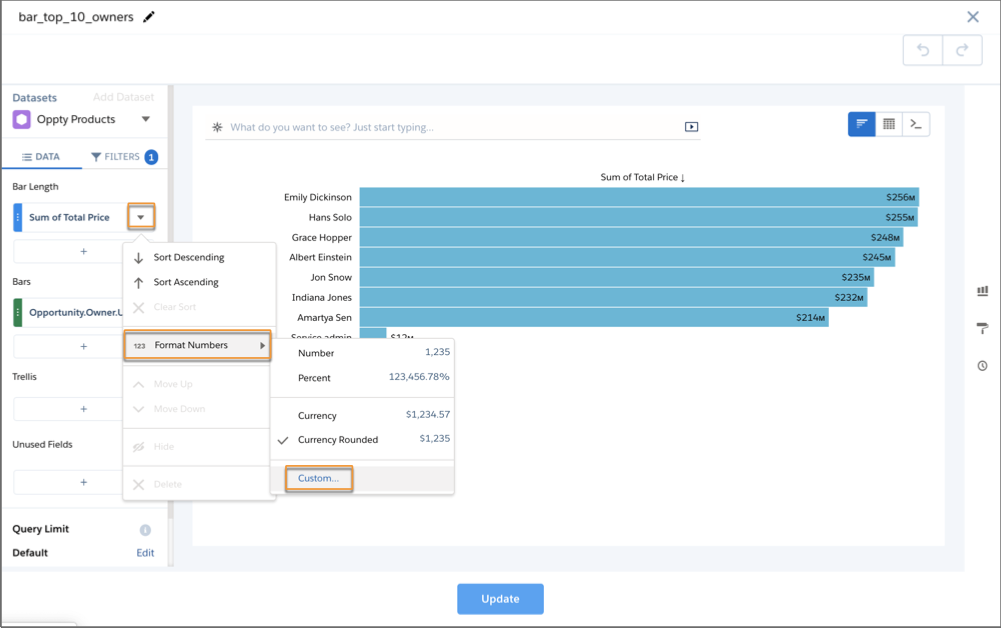Switch to the FILTERS tab
Viewport: 1001px width, 628px height.
pyautogui.click(x=124, y=157)
